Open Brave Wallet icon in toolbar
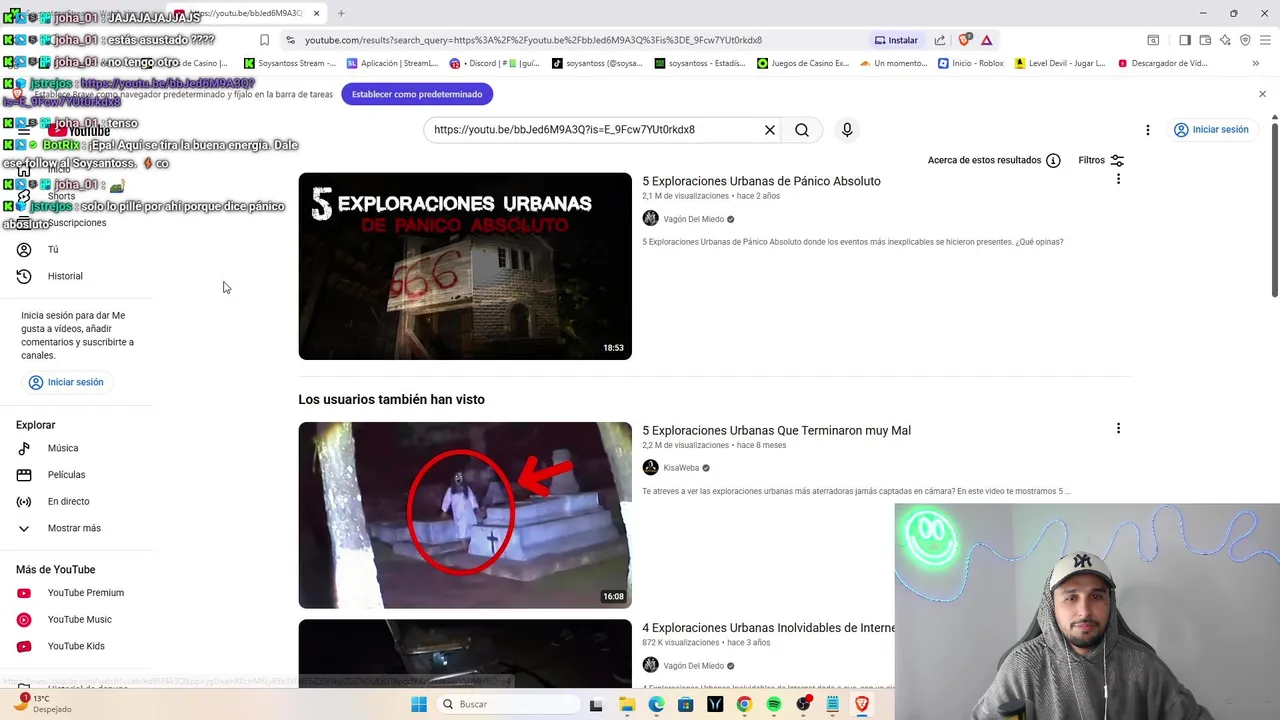This screenshot has width=1280, height=720. [x=1205, y=40]
